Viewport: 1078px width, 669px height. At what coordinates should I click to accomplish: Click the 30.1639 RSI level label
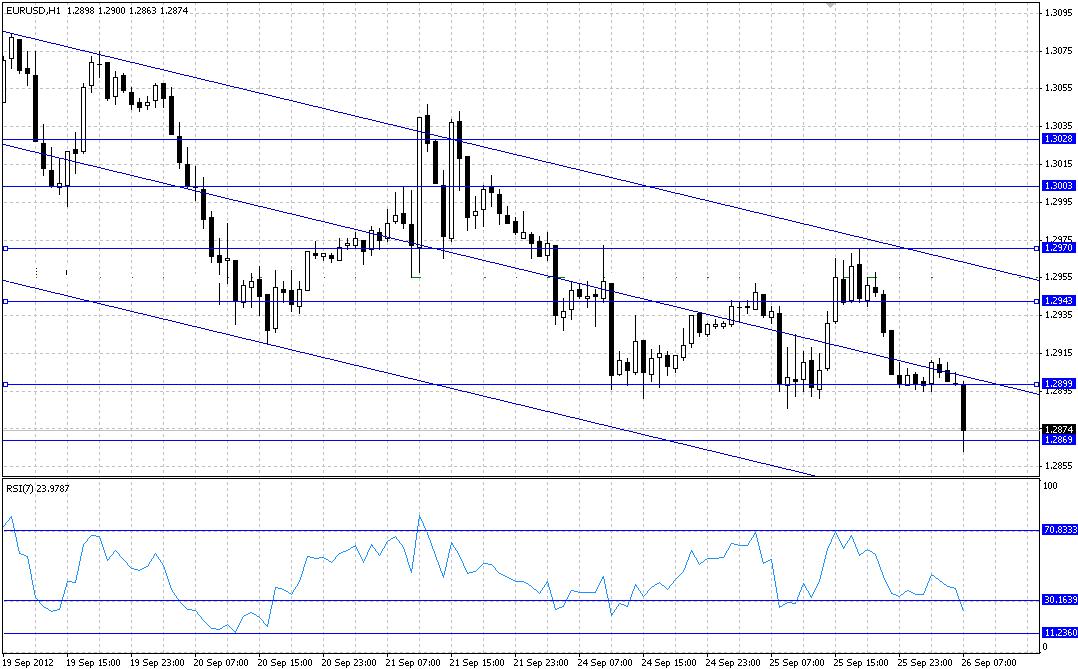(1059, 600)
